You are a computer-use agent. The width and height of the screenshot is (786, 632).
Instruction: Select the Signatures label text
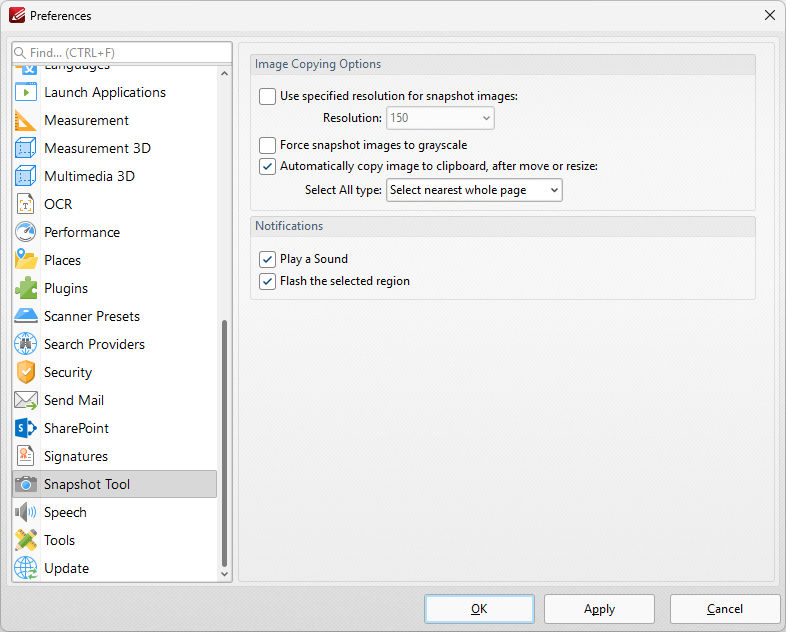pos(76,456)
